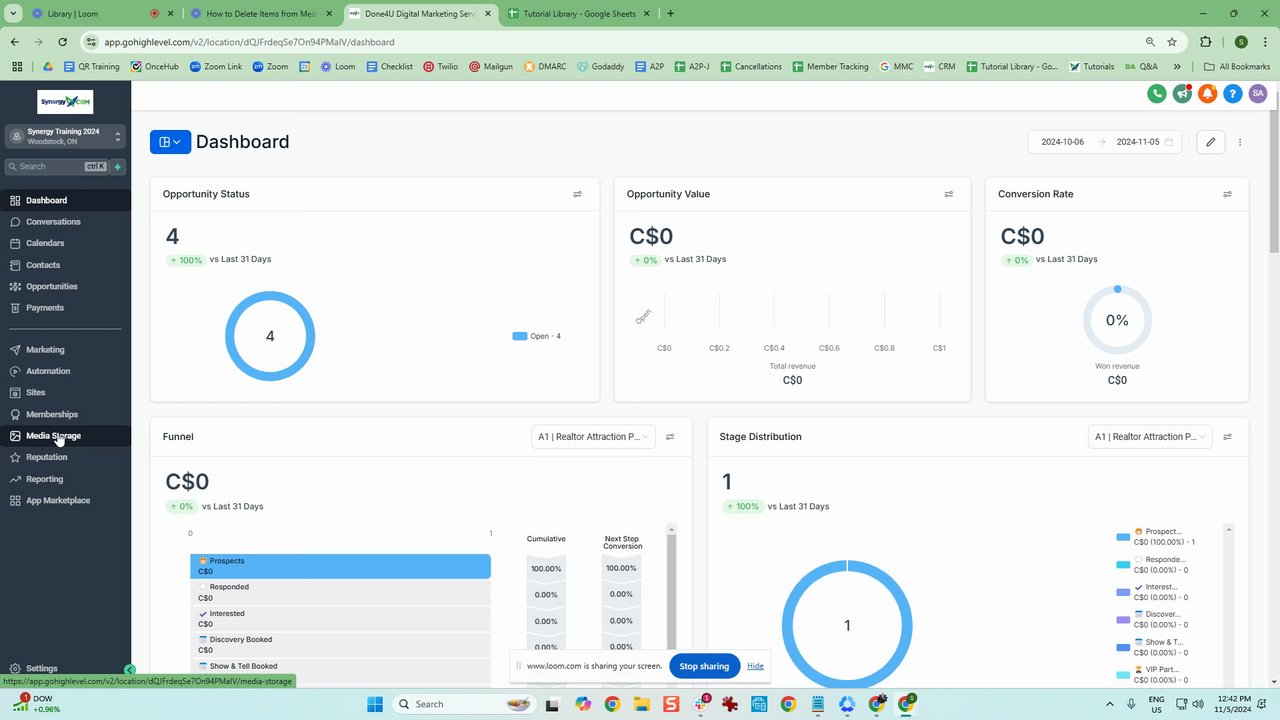The image size is (1280, 720).
Task: Click the pencil Edit Dashboard button
Action: tap(1210, 142)
